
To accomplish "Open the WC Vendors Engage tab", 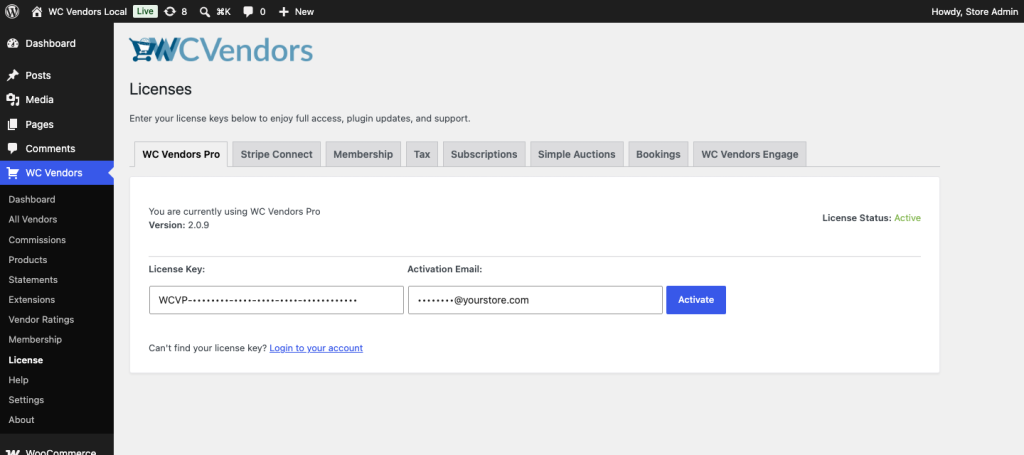I will point(750,154).
